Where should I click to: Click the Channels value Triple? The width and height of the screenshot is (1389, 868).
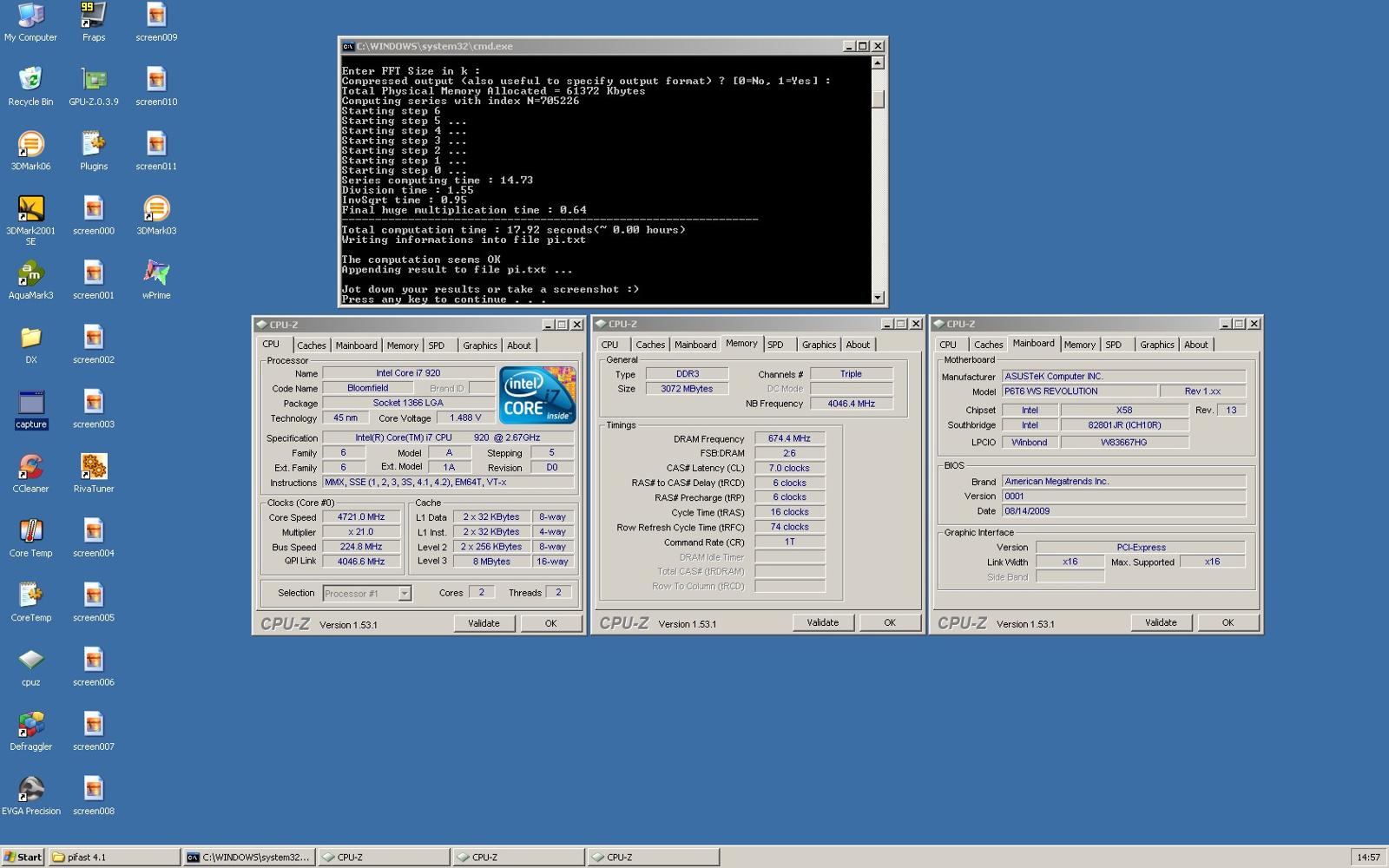[851, 374]
